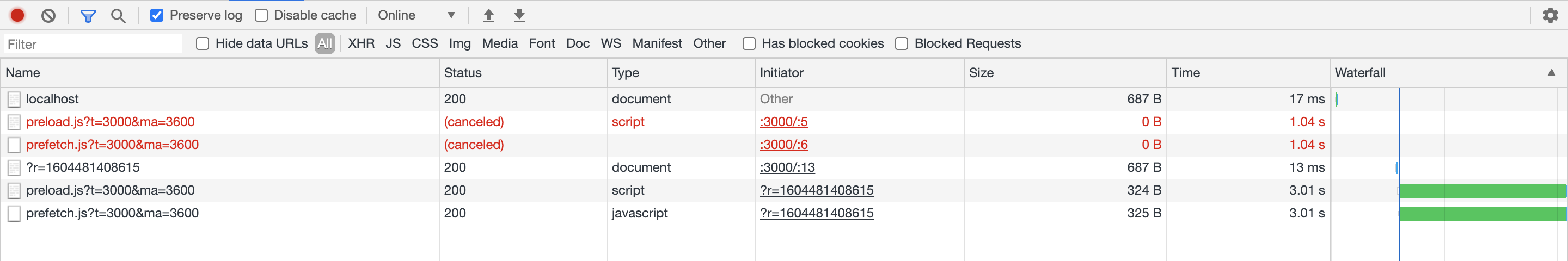Toggle the filter funnel icon
Screen dimensions: 1568x261
pos(88,16)
